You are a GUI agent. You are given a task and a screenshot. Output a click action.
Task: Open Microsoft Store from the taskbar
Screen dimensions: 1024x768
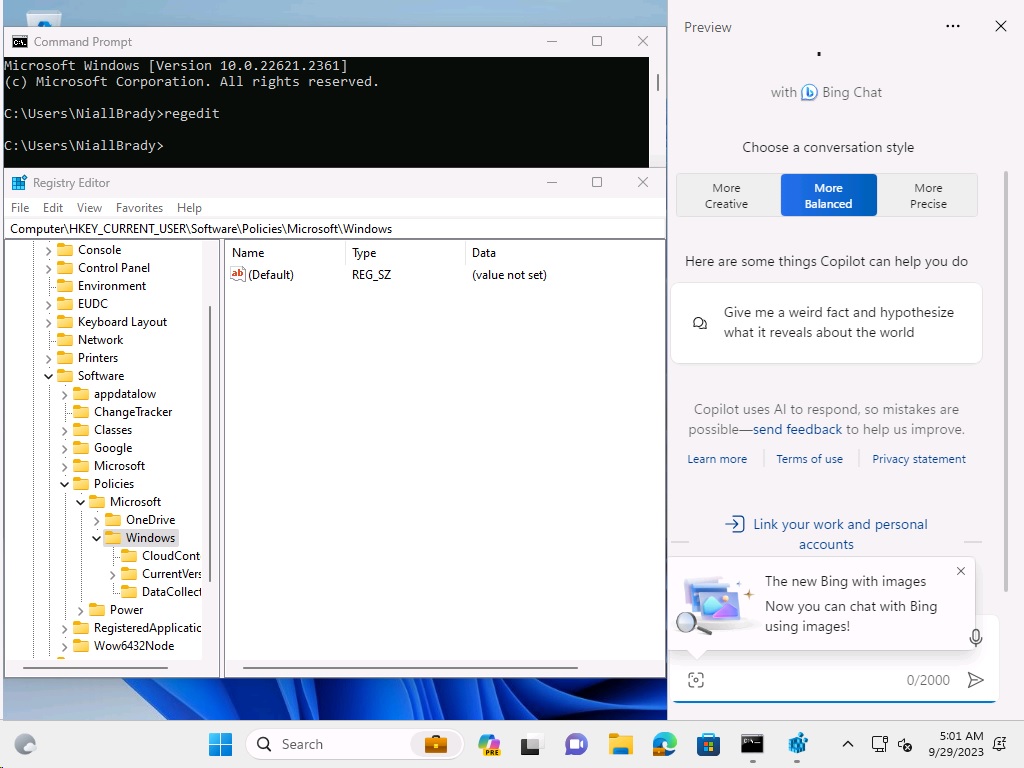click(708, 744)
